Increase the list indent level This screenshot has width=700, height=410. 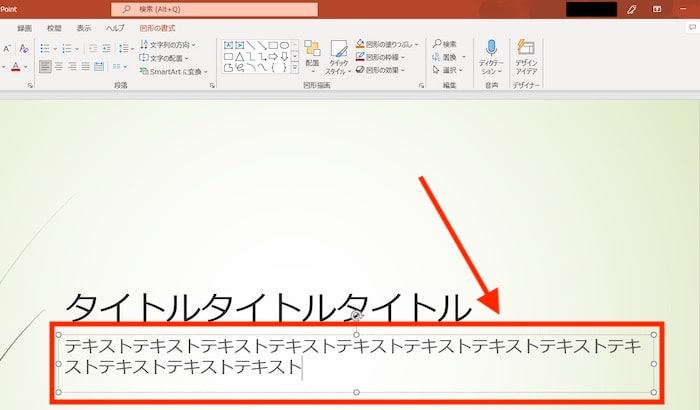[x=106, y=48]
